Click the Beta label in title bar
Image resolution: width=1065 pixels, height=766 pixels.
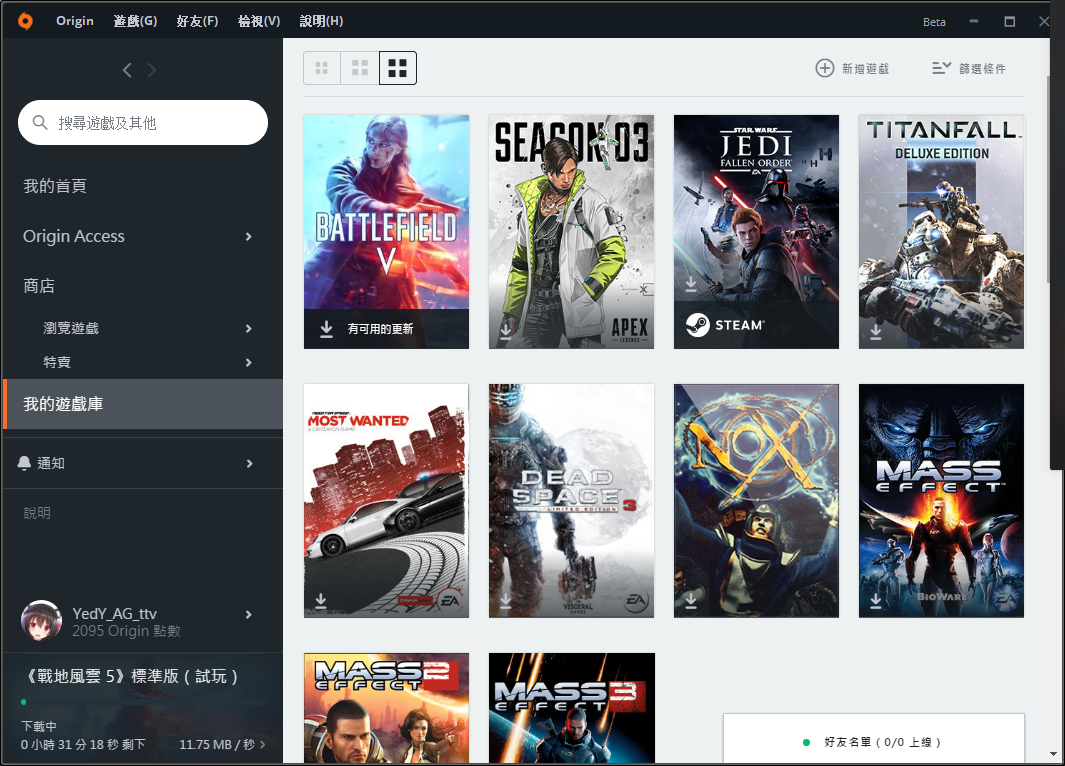coord(934,22)
